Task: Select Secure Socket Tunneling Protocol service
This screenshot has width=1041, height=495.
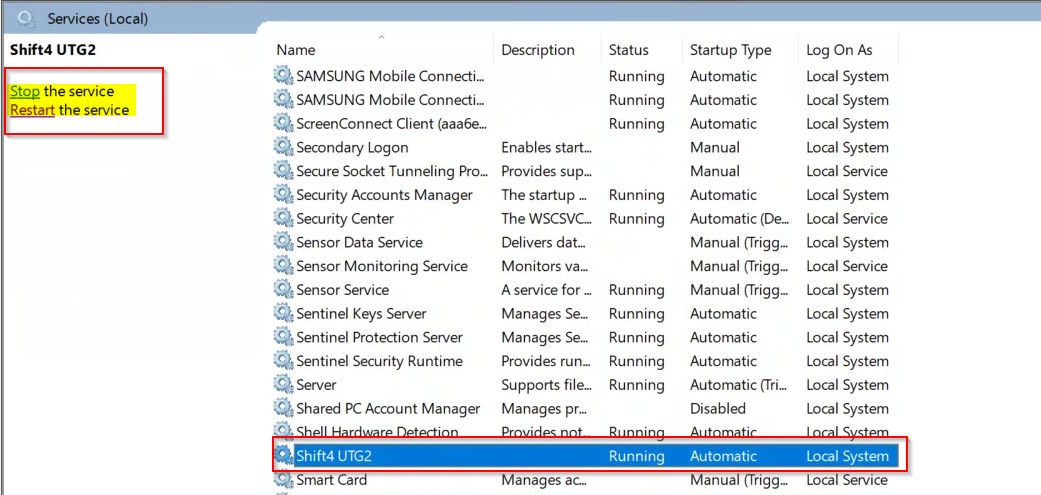Action: pyautogui.click(x=392, y=171)
